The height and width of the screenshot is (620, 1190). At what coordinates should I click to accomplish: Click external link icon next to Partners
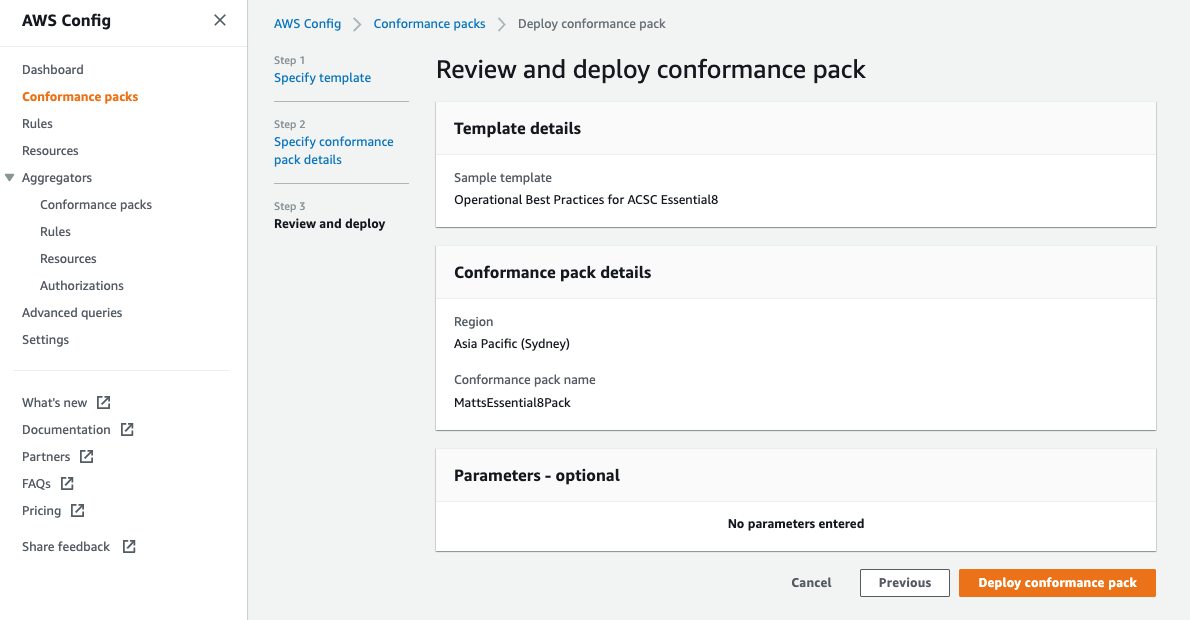coord(87,456)
